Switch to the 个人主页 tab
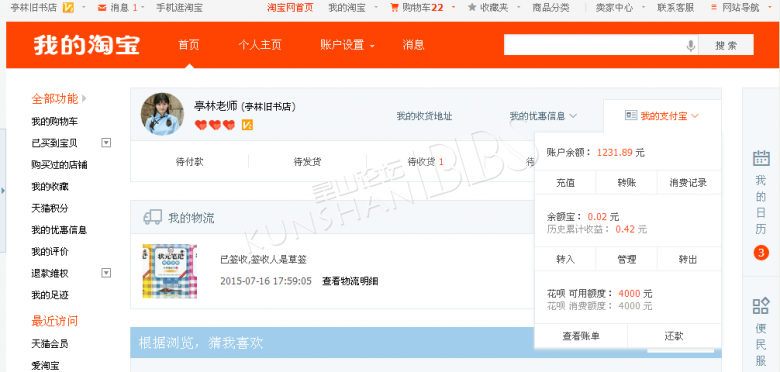This screenshot has width=780, height=372. (x=260, y=45)
